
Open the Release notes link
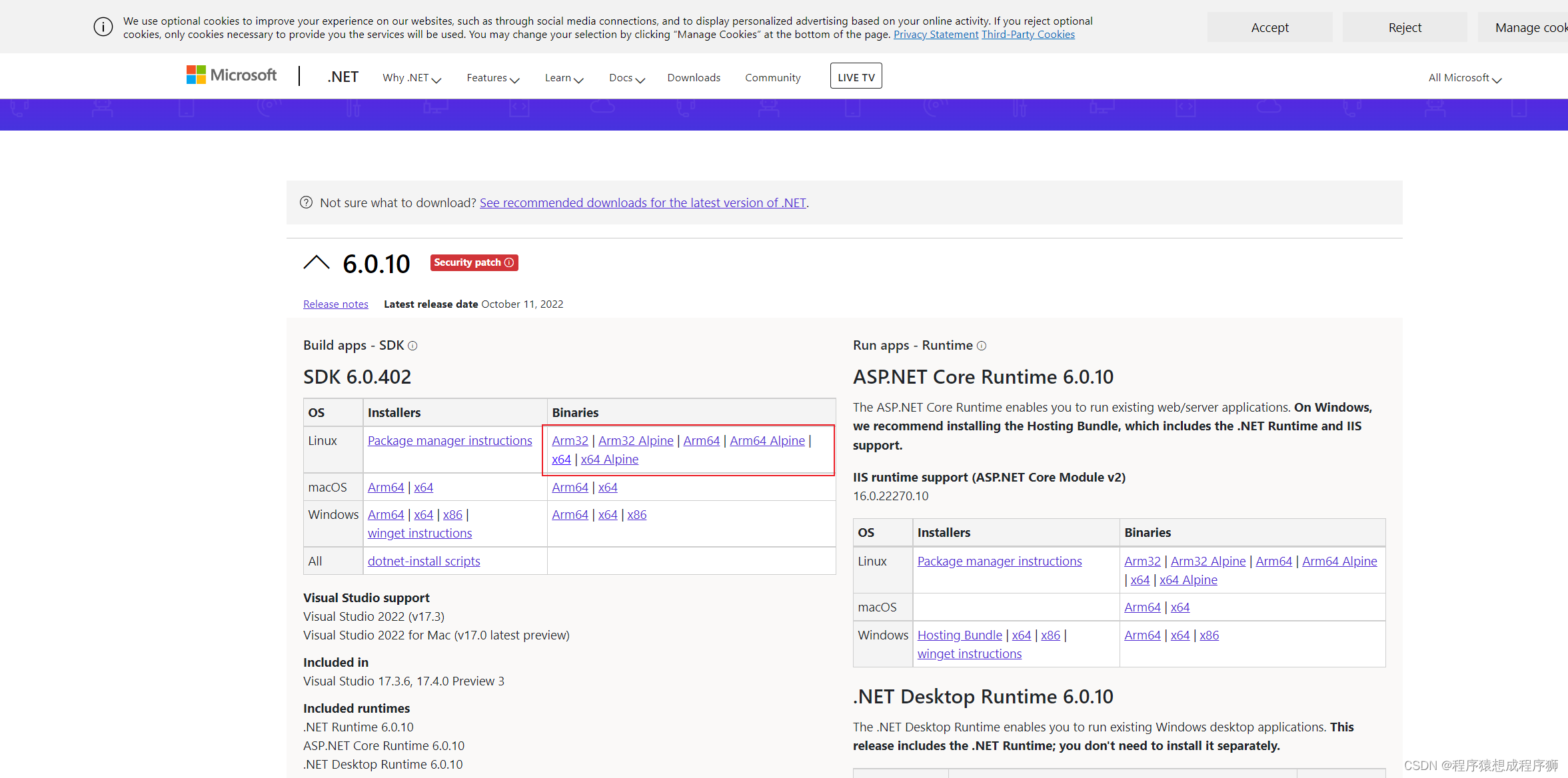[x=335, y=304]
